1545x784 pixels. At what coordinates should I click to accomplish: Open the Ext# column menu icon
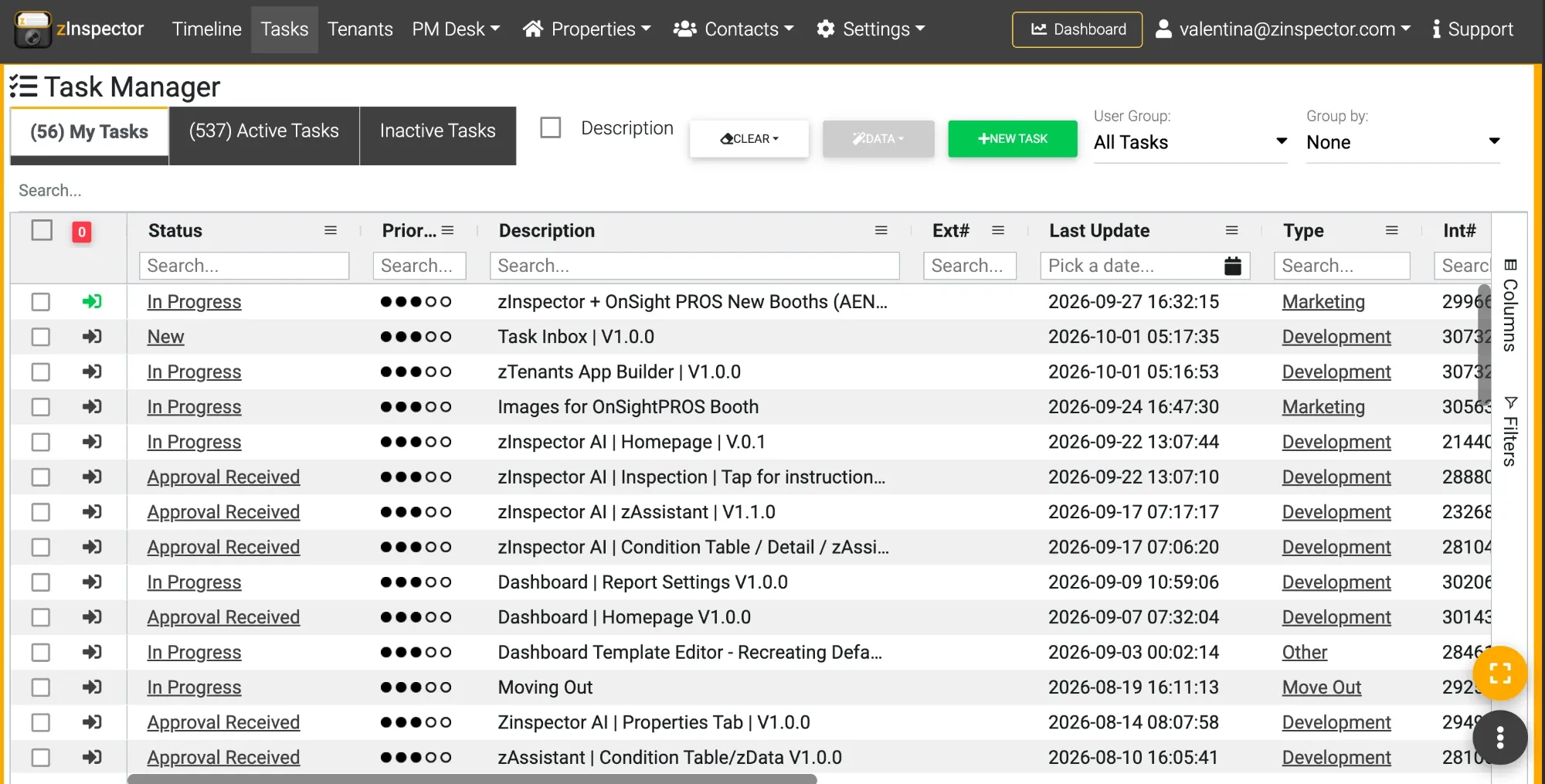point(998,230)
